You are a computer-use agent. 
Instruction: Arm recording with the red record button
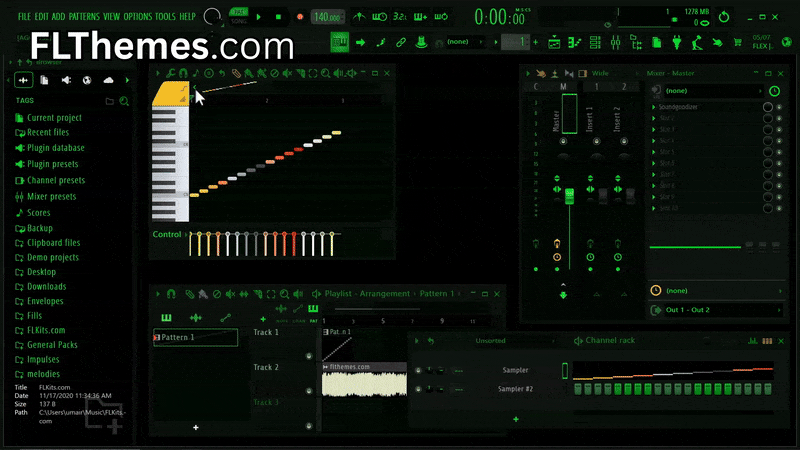300,17
